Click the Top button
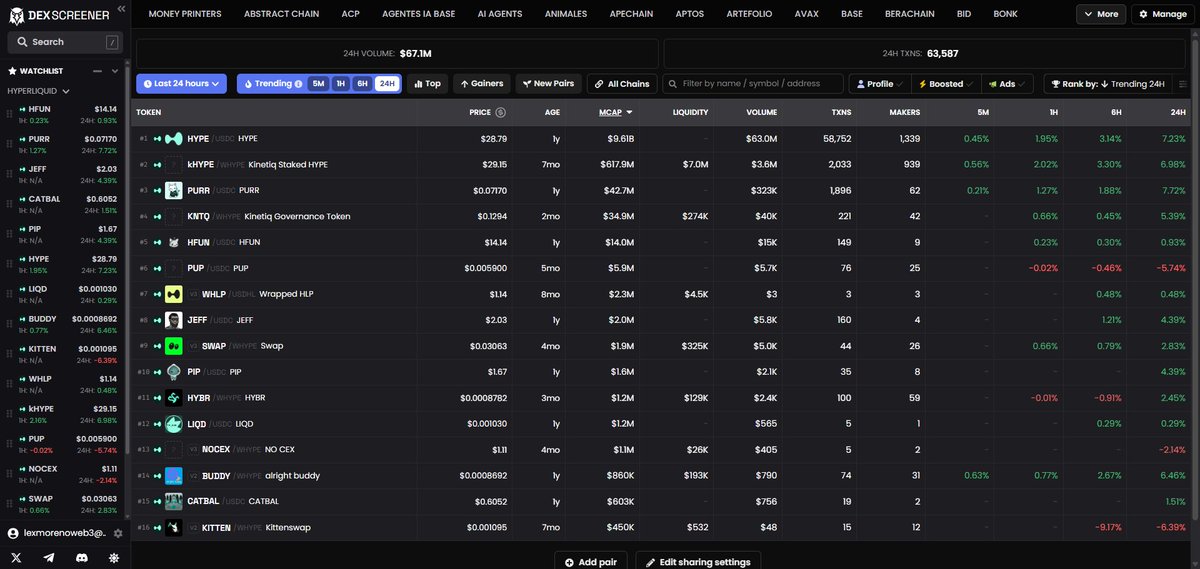Image resolution: width=1200 pixels, height=569 pixels. coord(426,84)
